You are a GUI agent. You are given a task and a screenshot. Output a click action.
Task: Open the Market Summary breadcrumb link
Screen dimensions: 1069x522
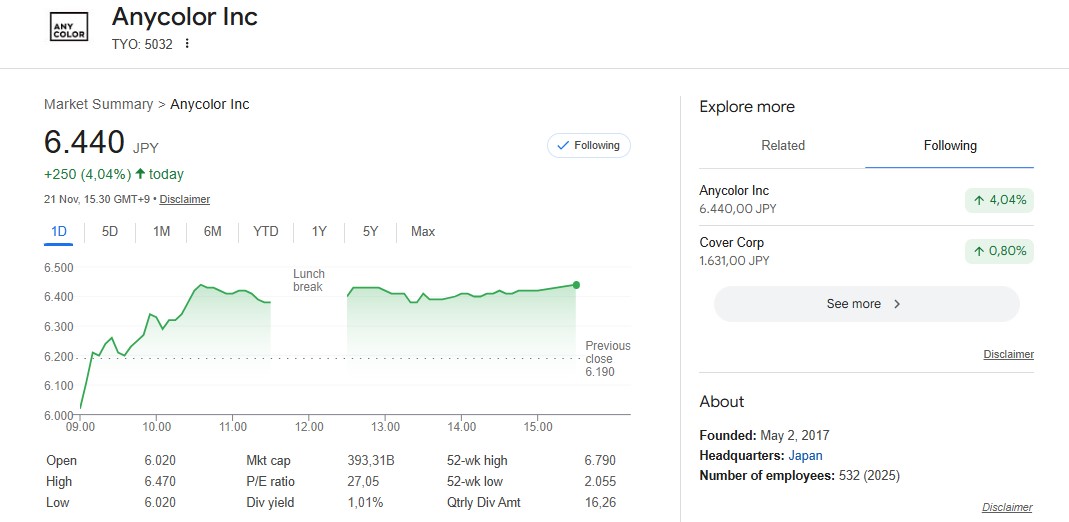(98, 104)
